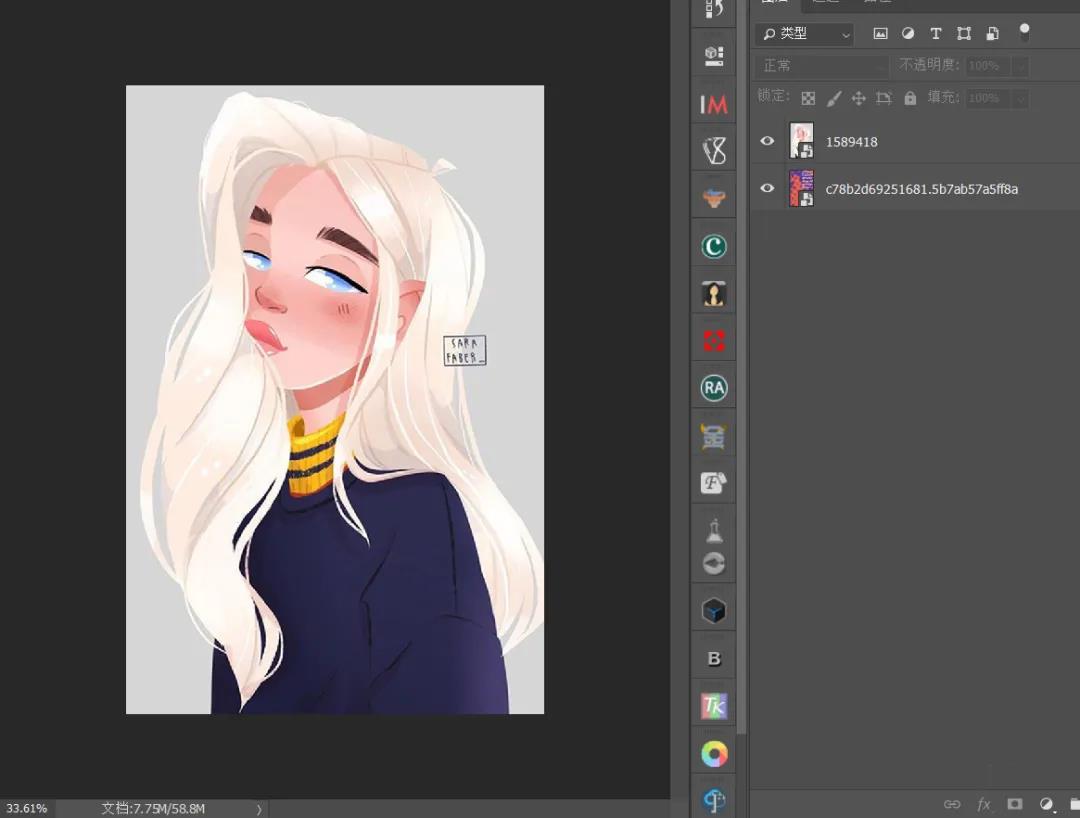Click the add layer style fx button

pos(983,804)
